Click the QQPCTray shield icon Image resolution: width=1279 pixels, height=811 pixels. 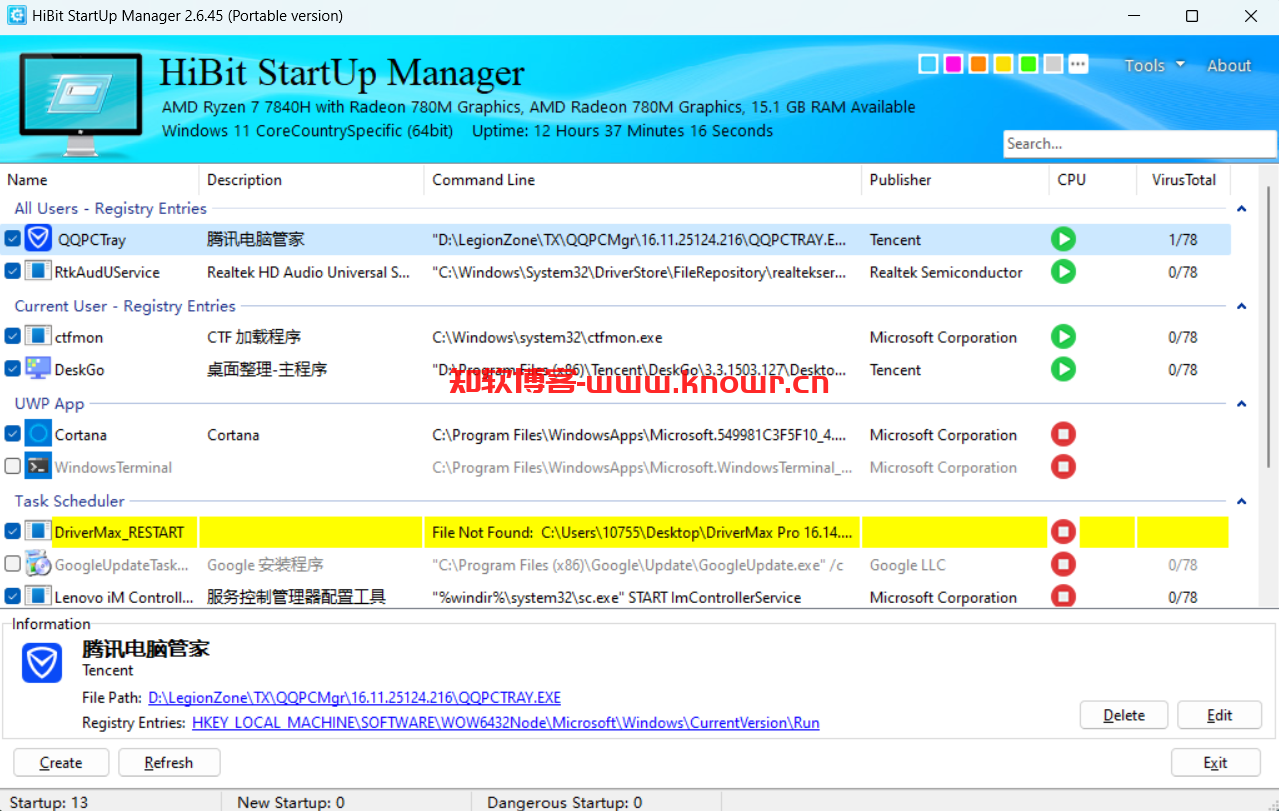click(38, 239)
